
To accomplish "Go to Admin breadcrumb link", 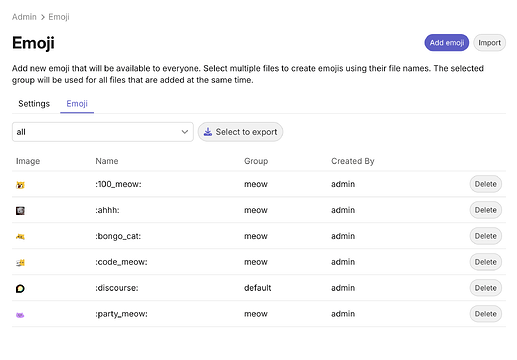I will tap(24, 17).
